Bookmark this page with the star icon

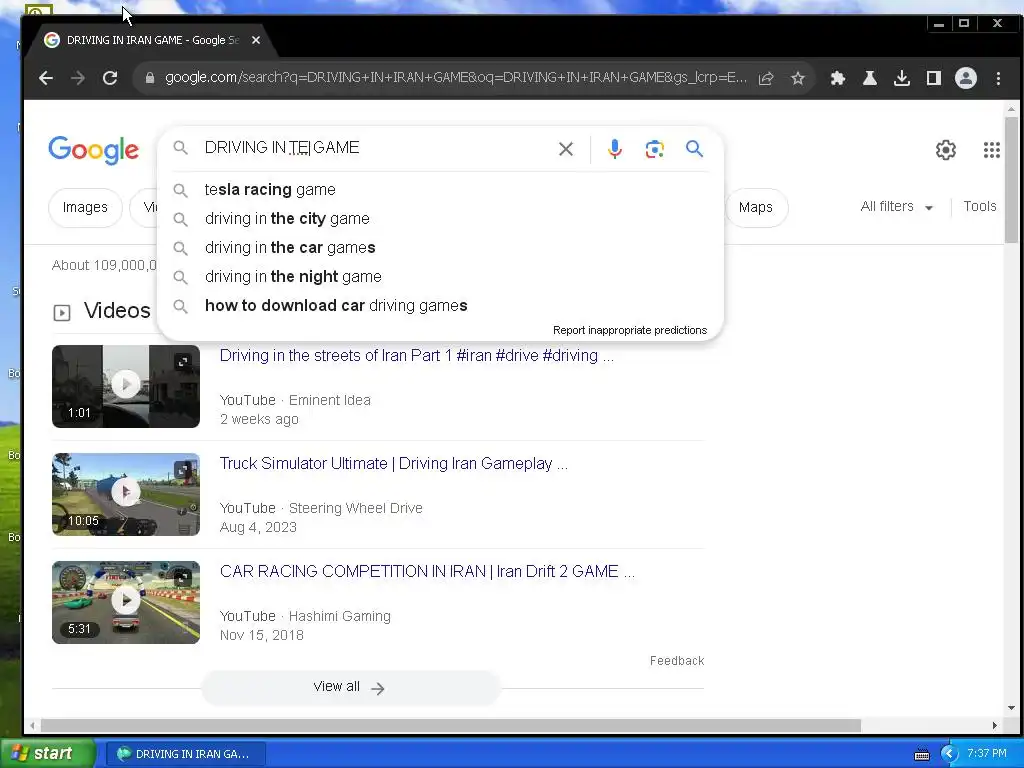click(797, 78)
